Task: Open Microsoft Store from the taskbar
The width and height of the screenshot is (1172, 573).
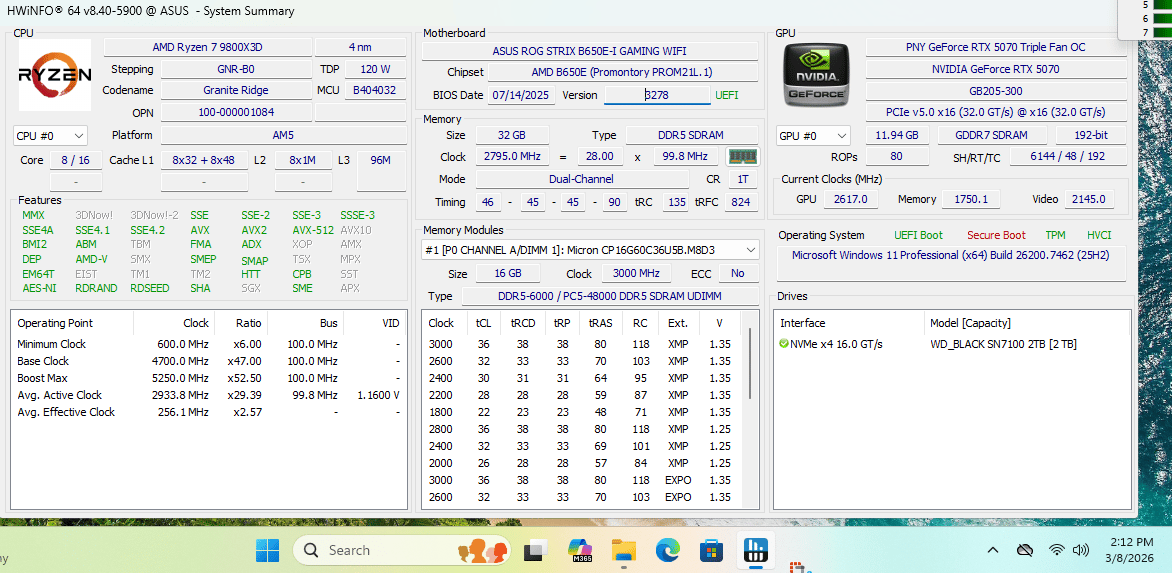Action: [x=711, y=551]
